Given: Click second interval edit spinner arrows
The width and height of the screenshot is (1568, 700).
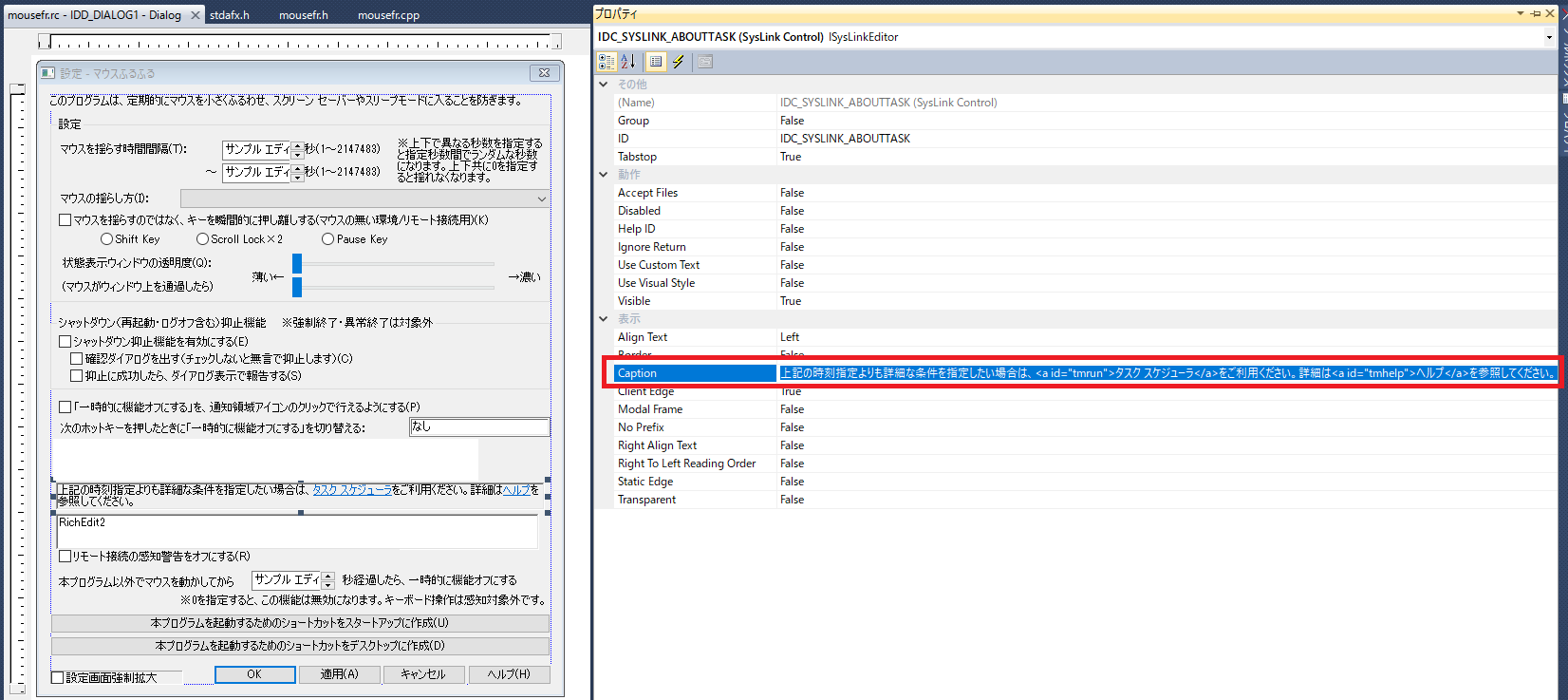Looking at the screenshot, I should [x=298, y=173].
